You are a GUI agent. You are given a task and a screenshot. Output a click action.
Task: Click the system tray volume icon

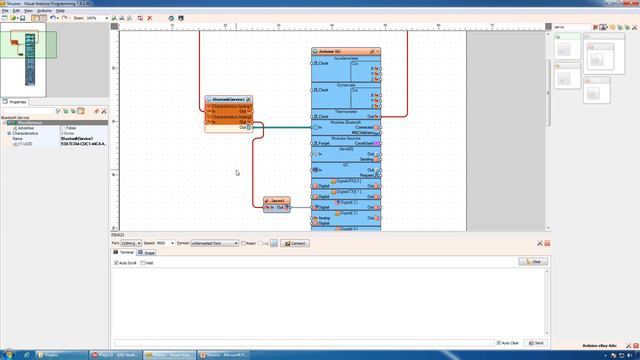click(629, 355)
